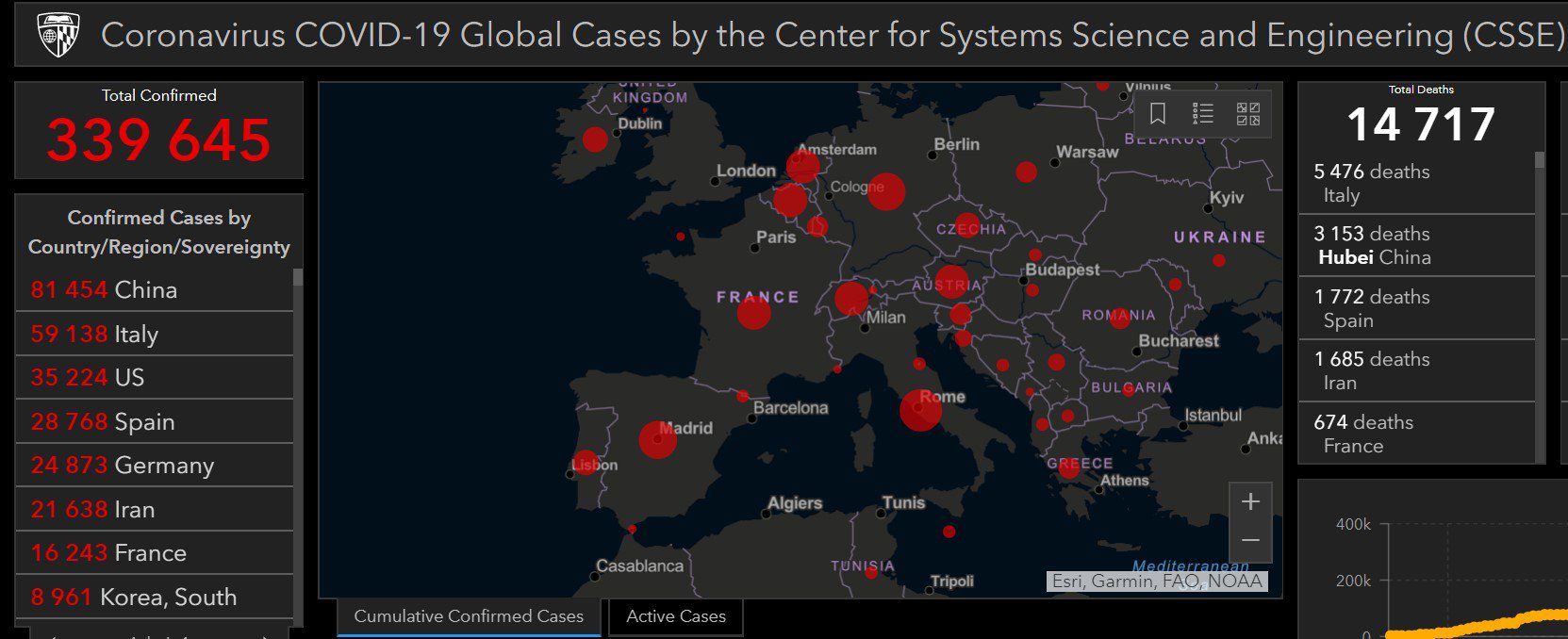Click the red circle over Austria
The width and height of the screenshot is (1568, 639).
point(950,281)
